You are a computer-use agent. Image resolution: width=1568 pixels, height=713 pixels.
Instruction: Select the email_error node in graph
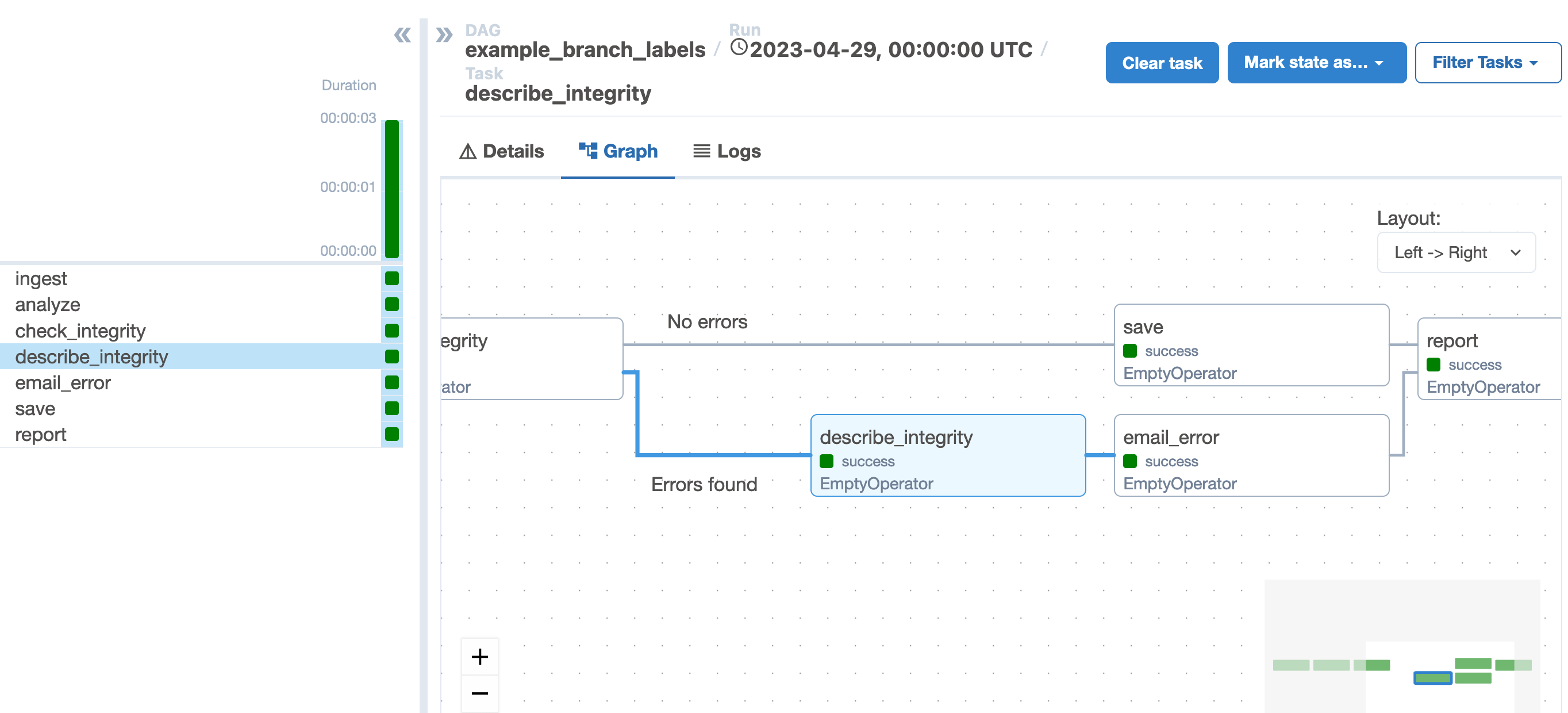click(1251, 455)
